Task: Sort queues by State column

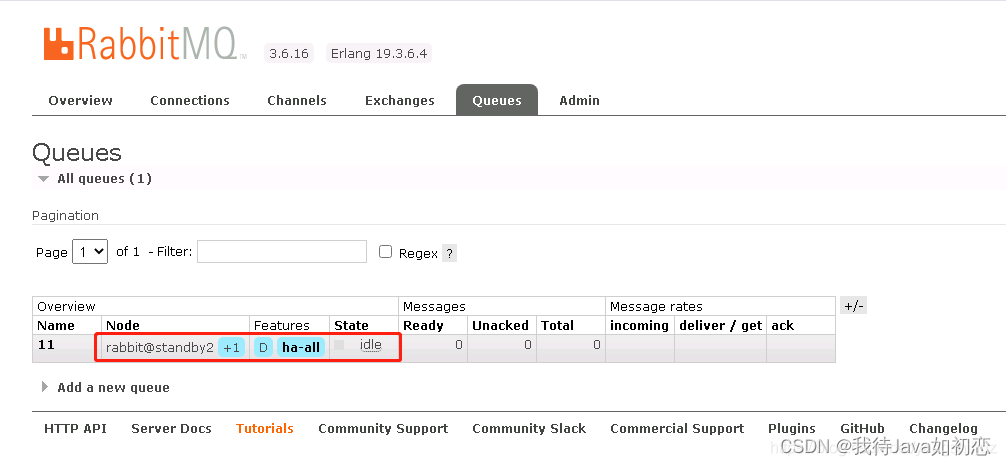Action: click(352, 325)
